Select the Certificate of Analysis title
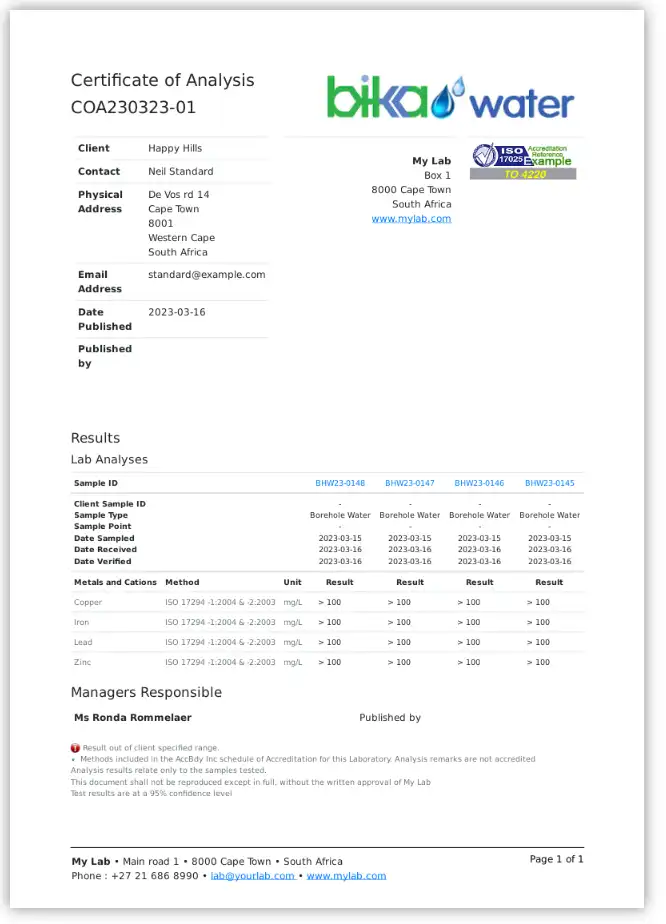This screenshot has width=666, height=924. point(163,80)
